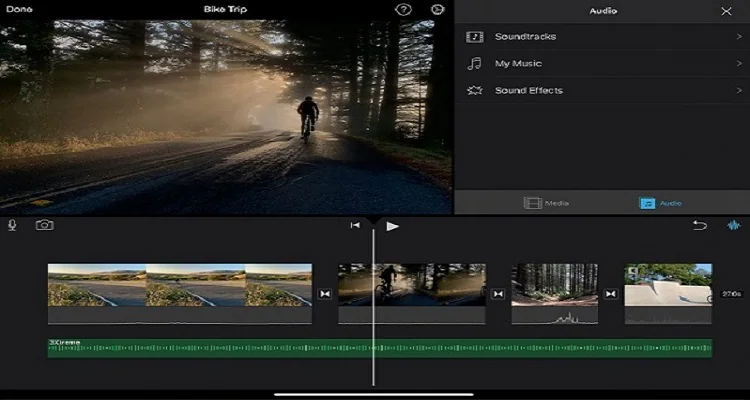Select the forest trail clip

pyautogui.click(x=554, y=294)
